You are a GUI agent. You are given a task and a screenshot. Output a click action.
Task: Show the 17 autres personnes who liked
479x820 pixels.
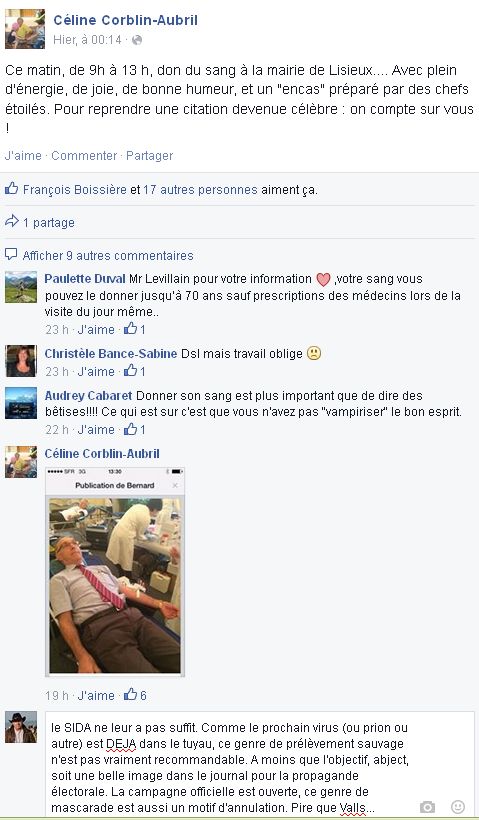[200, 190]
